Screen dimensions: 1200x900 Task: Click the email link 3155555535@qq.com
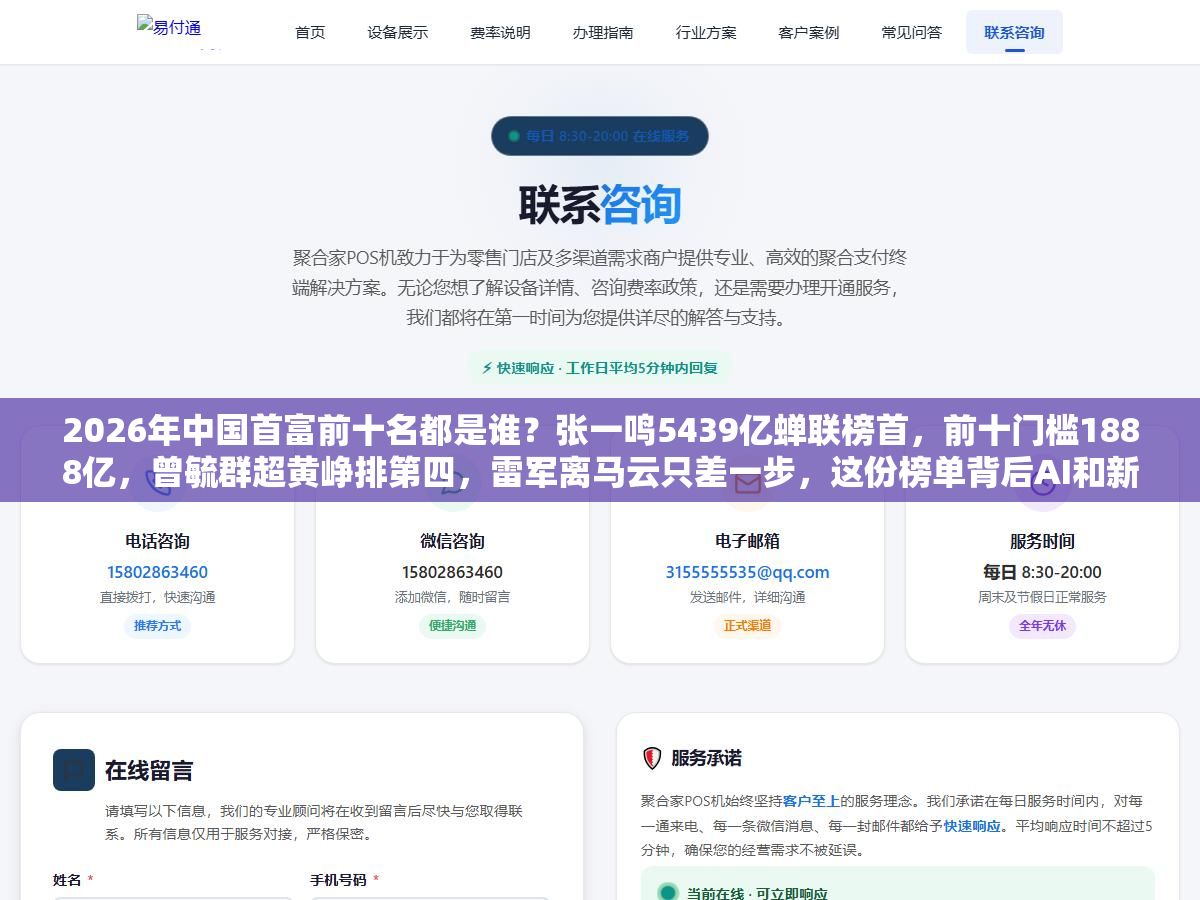coord(747,572)
